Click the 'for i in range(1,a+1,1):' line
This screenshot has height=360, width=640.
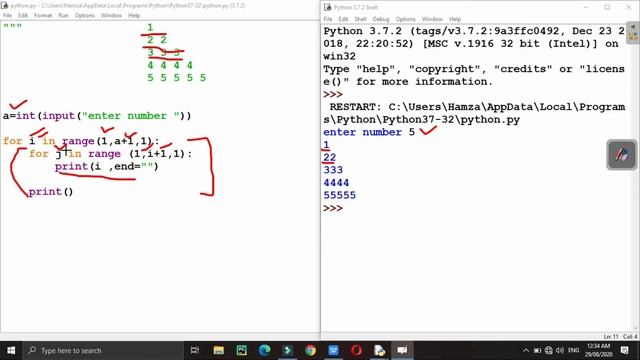81,141
